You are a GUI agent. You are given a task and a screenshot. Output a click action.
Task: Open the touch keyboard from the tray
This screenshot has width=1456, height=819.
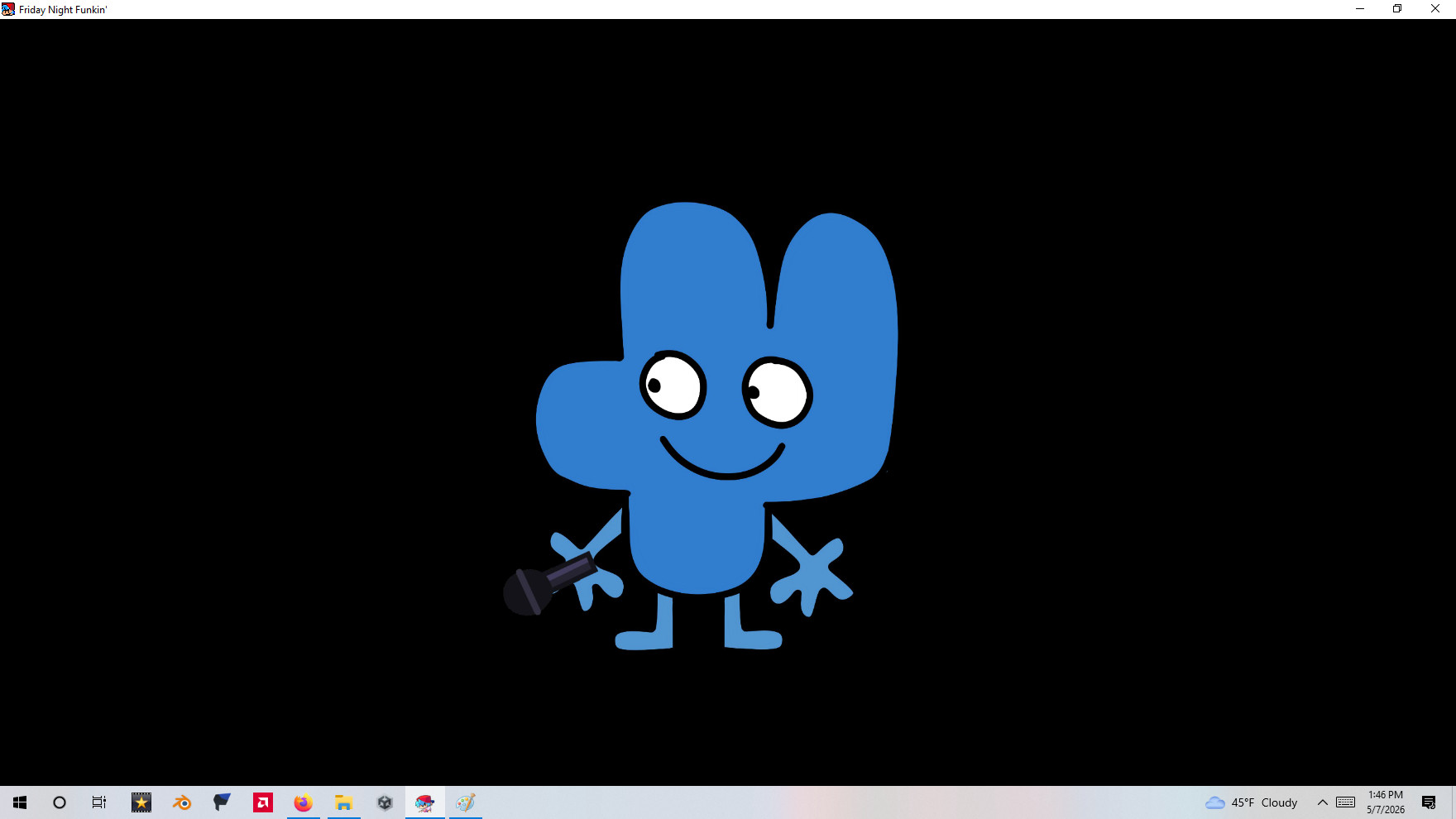coord(1346,802)
